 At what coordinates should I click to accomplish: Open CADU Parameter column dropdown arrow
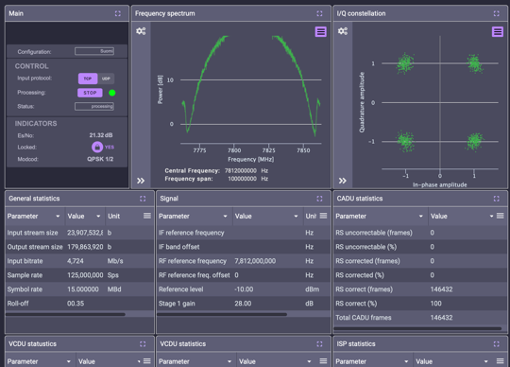pos(421,216)
